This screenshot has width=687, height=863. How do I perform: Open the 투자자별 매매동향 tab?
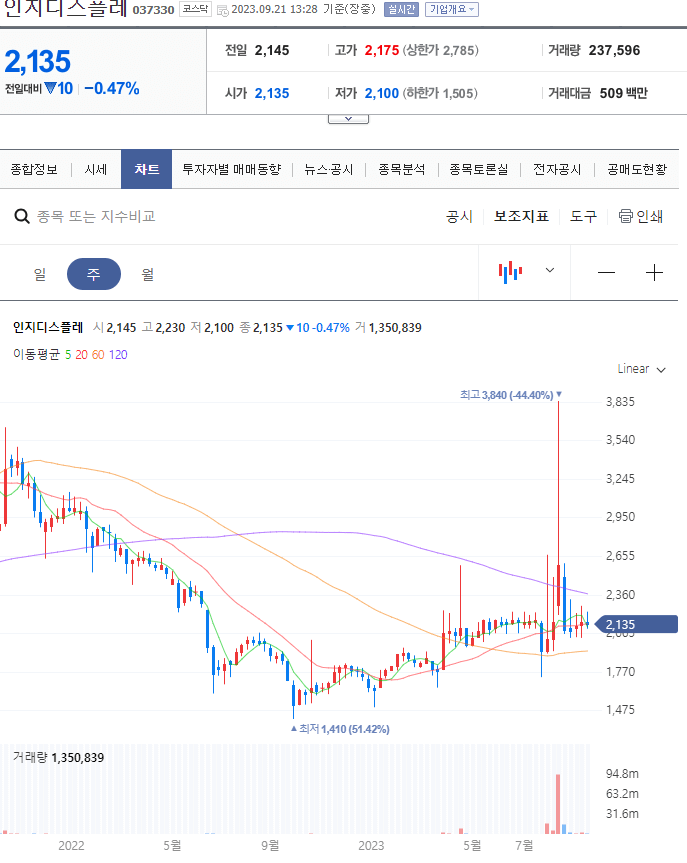pos(232,169)
